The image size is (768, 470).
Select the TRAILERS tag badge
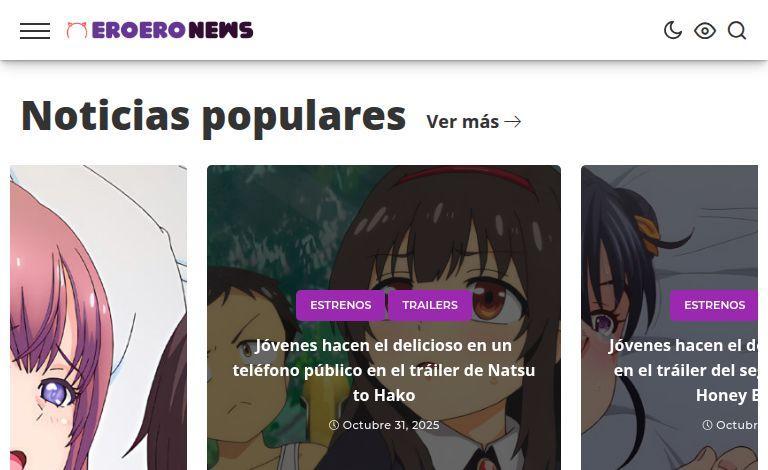pos(430,305)
